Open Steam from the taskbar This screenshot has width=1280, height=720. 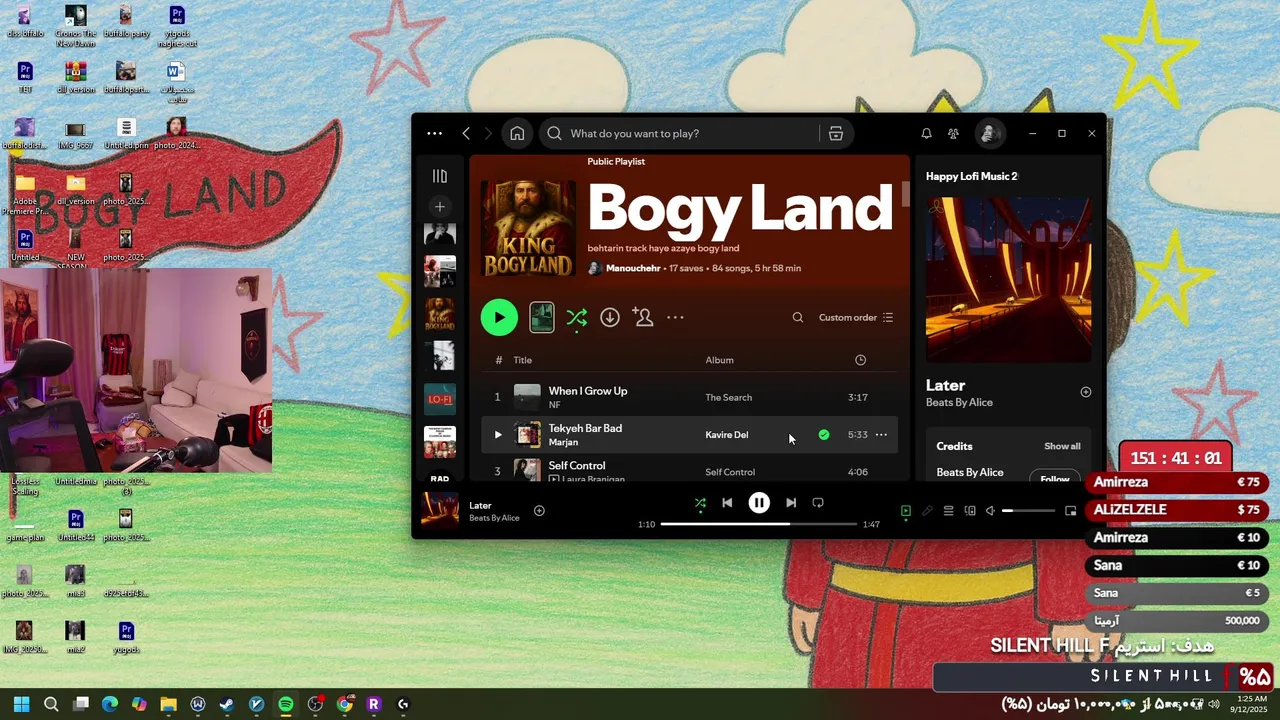pyautogui.click(x=227, y=704)
